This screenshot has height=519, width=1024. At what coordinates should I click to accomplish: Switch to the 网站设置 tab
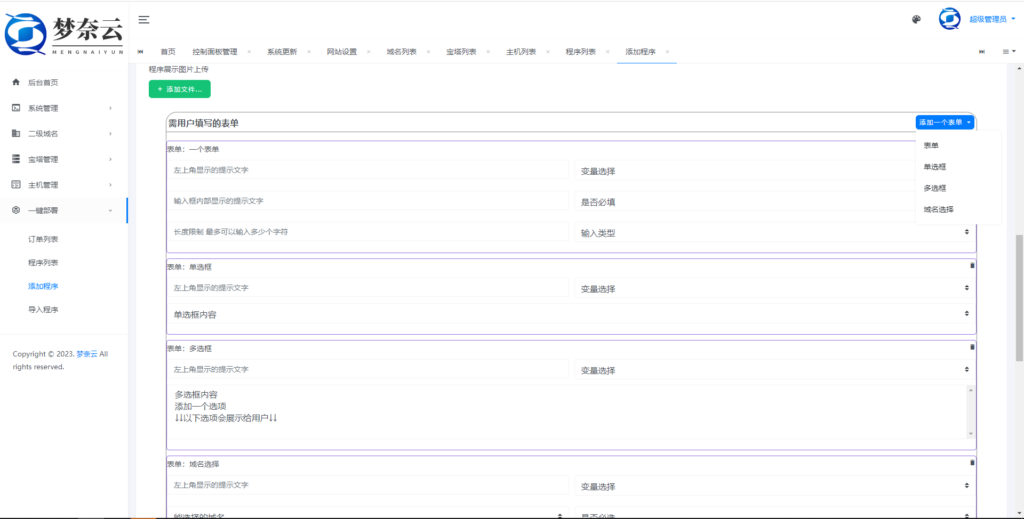click(341, 51)
